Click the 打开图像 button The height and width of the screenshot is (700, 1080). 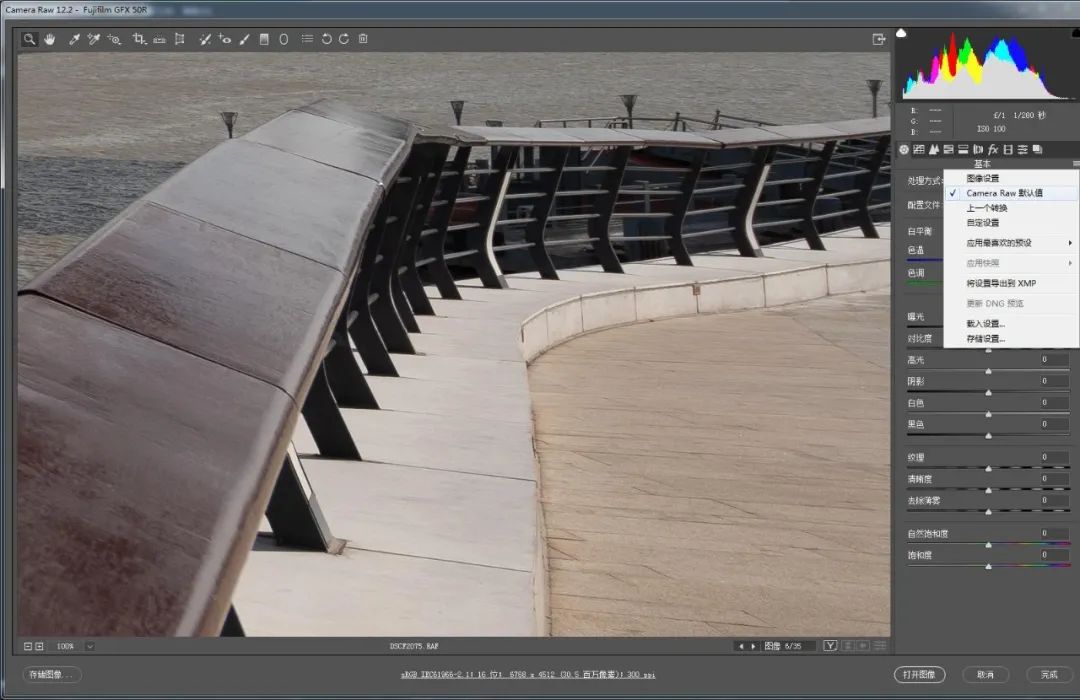pyautogui.click(x=918, y=675)
